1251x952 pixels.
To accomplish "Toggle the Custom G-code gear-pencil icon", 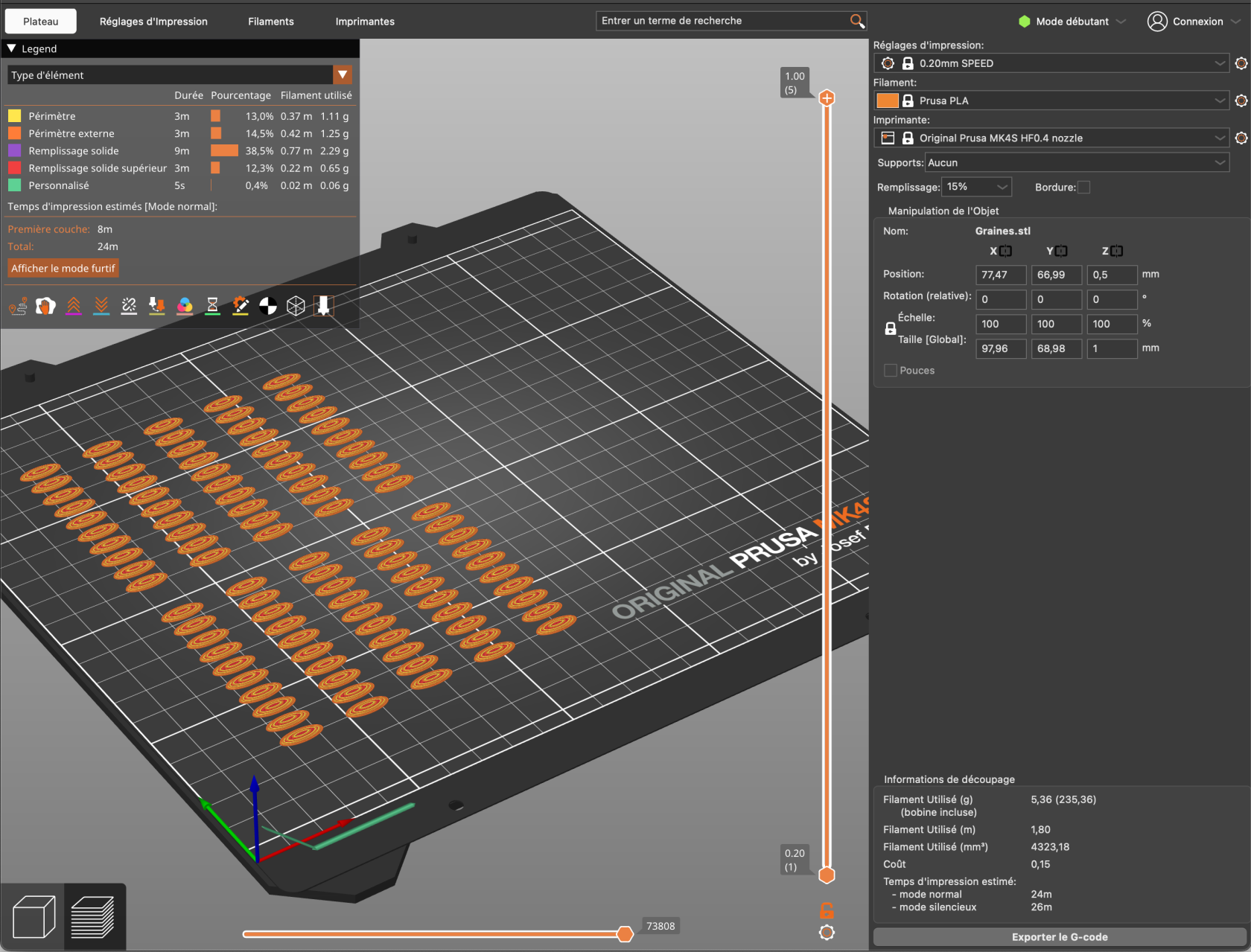I will pyautogui.click(x=241, y=306).
